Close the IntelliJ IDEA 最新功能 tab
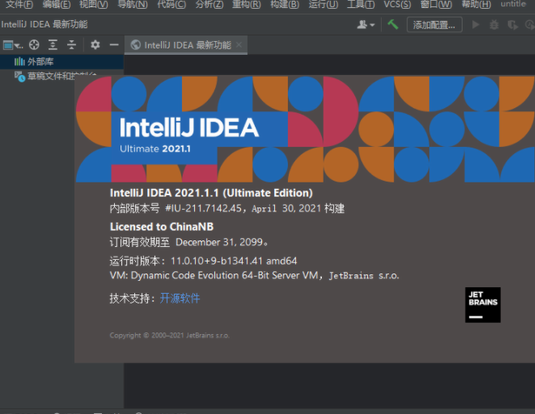The width and height of the screenshot is (535, 414). 239,45
